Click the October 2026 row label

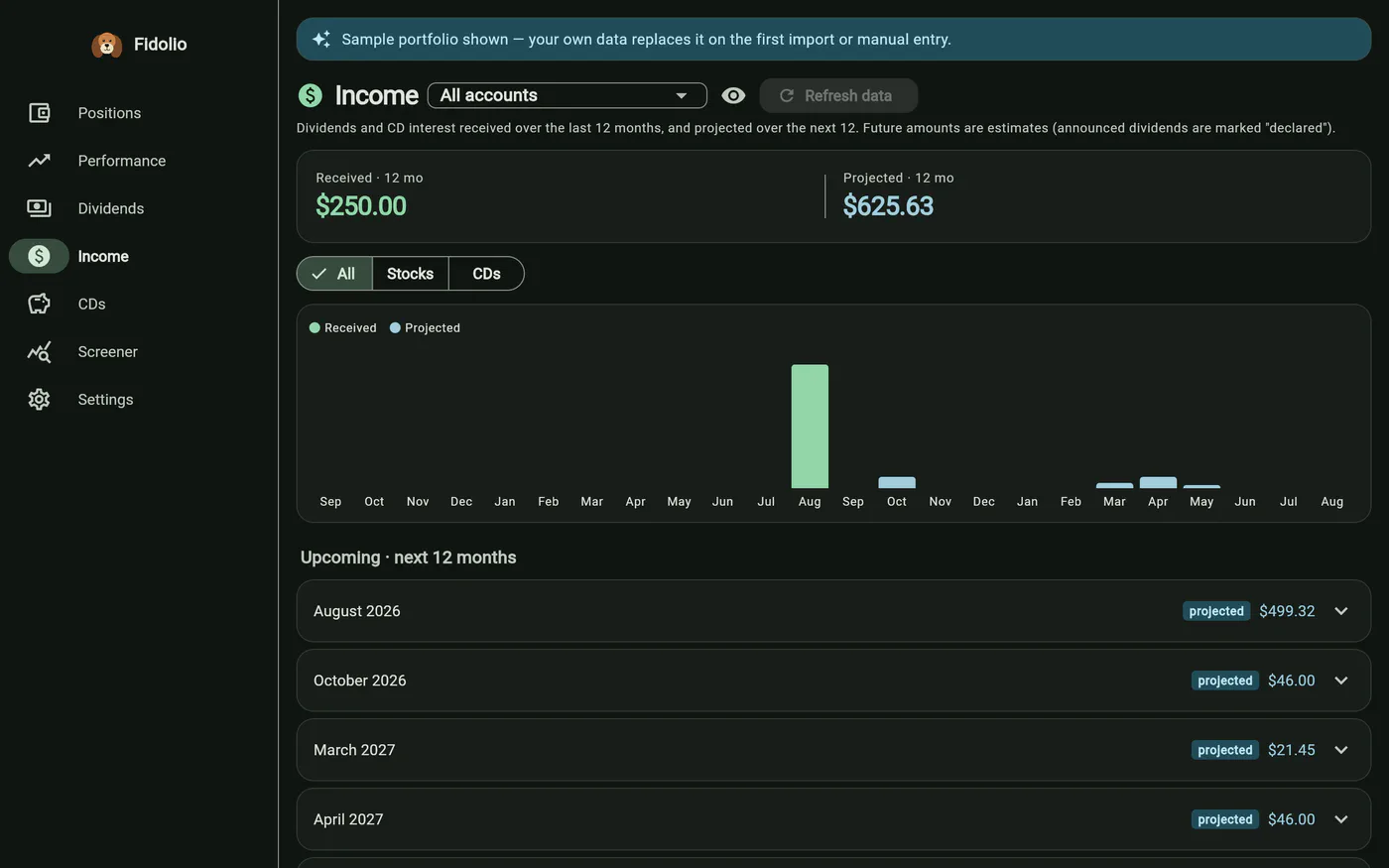360,681
